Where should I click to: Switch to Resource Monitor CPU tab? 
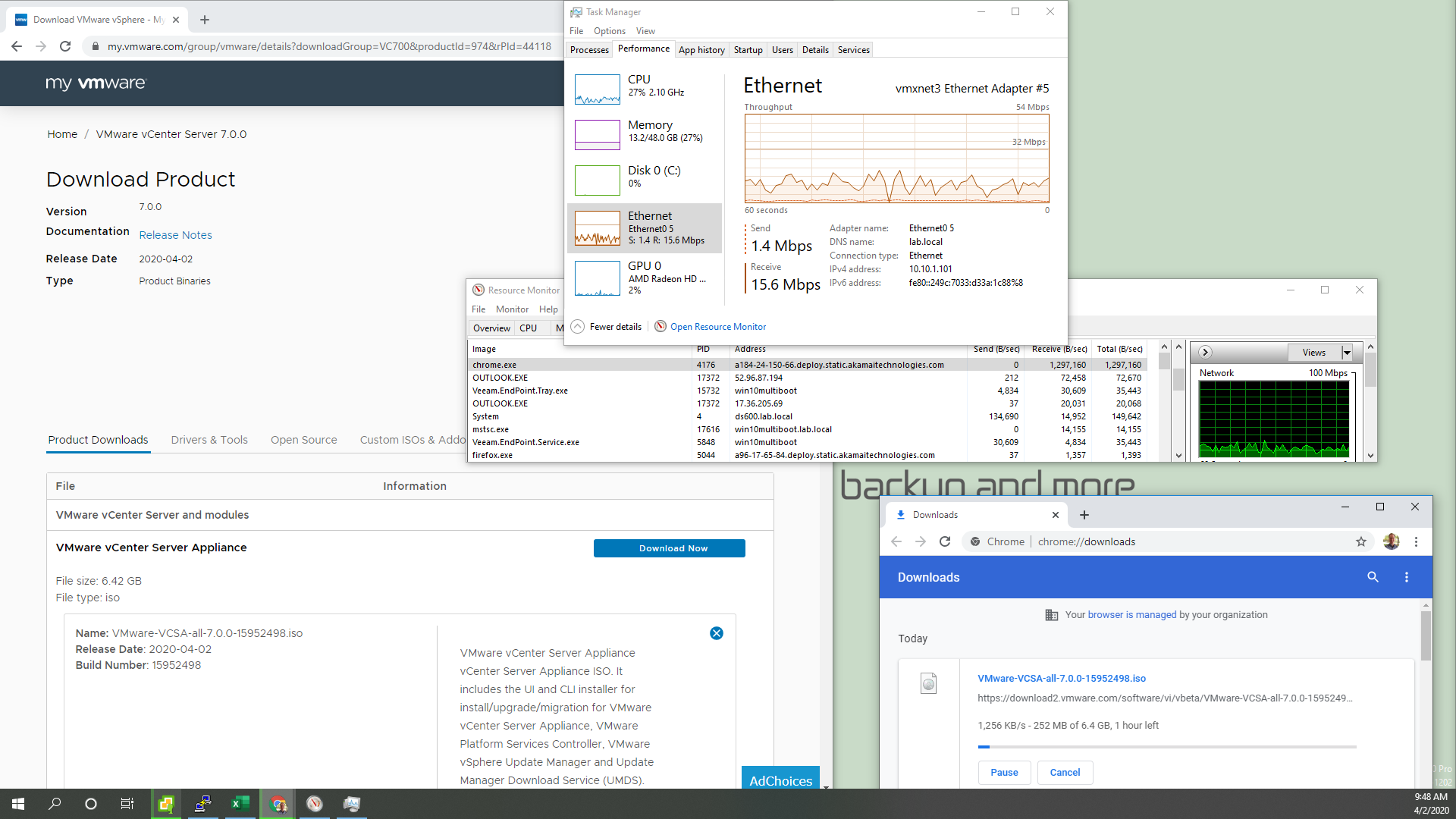point(528,328)
